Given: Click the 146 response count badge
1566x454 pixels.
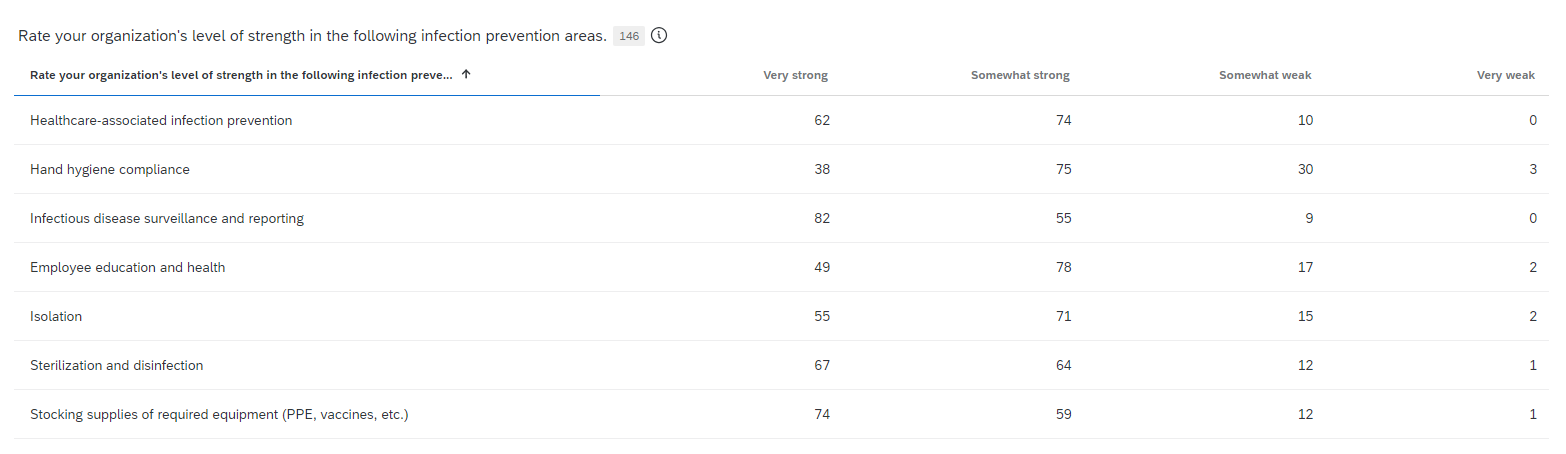Looking at the screenshot, I should (629, 36).
